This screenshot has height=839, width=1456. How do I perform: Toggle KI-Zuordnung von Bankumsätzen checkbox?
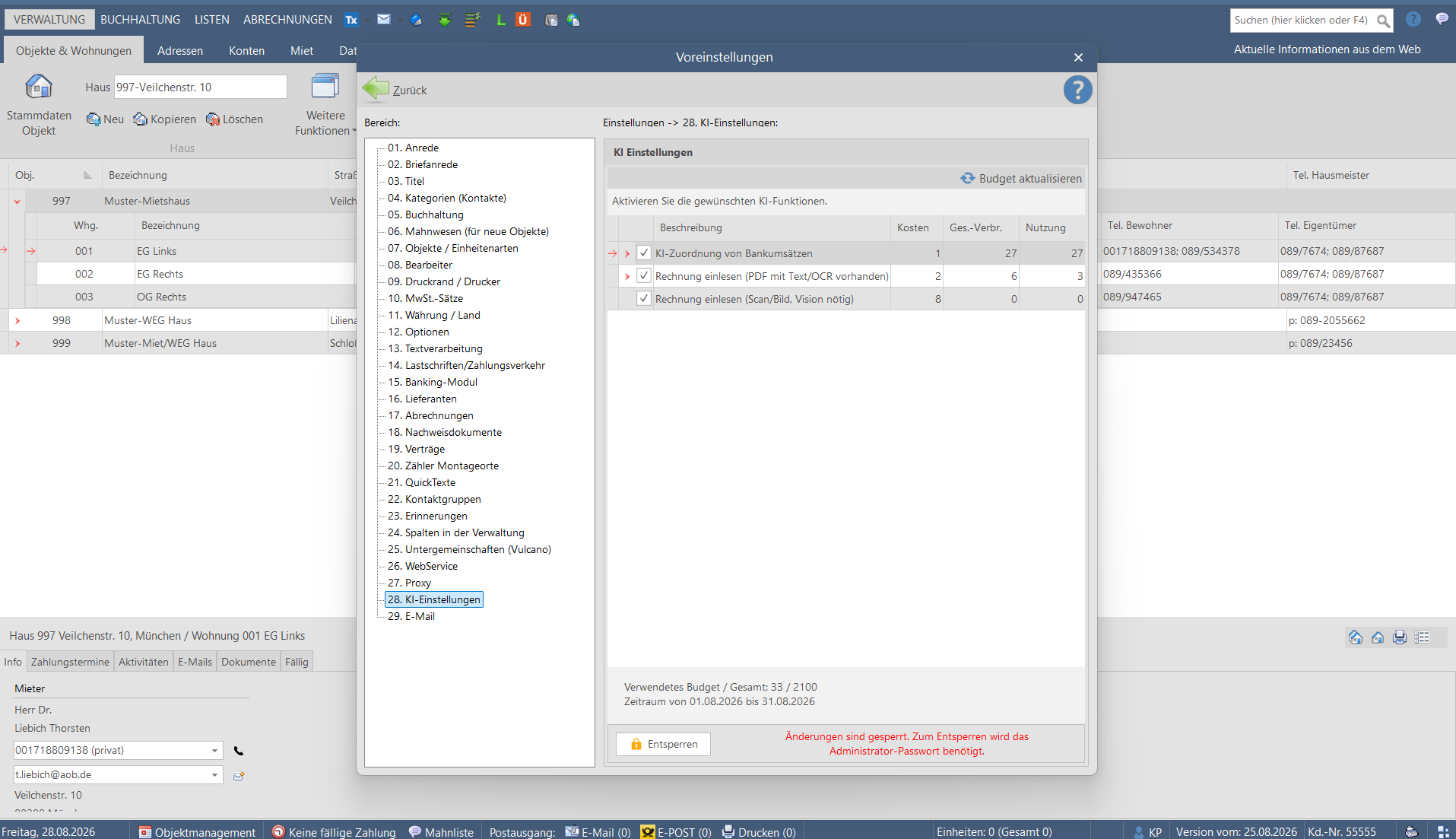[x=644, y=253]
